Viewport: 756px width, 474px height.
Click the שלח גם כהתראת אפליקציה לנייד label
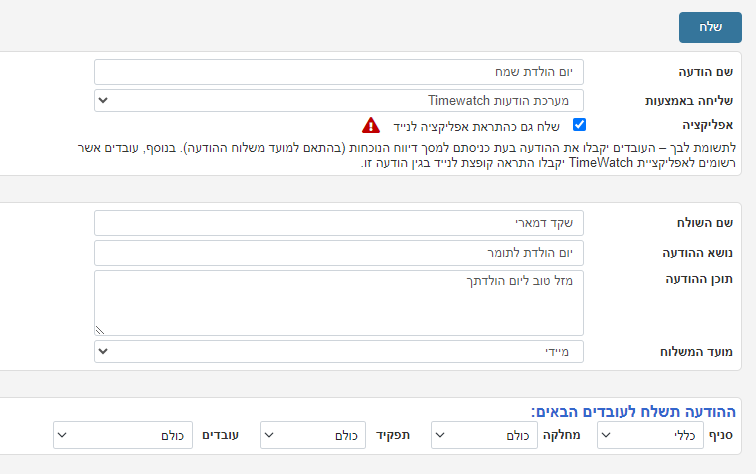pyautogui.click(x=476, y=127)
